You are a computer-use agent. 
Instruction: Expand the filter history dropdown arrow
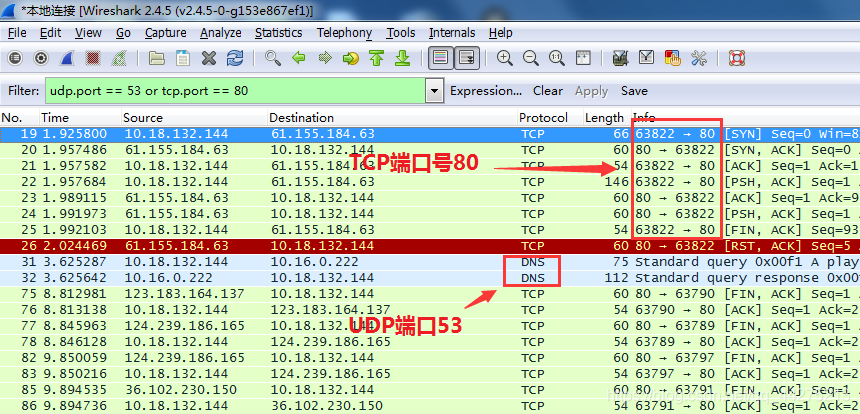point(435,91)
